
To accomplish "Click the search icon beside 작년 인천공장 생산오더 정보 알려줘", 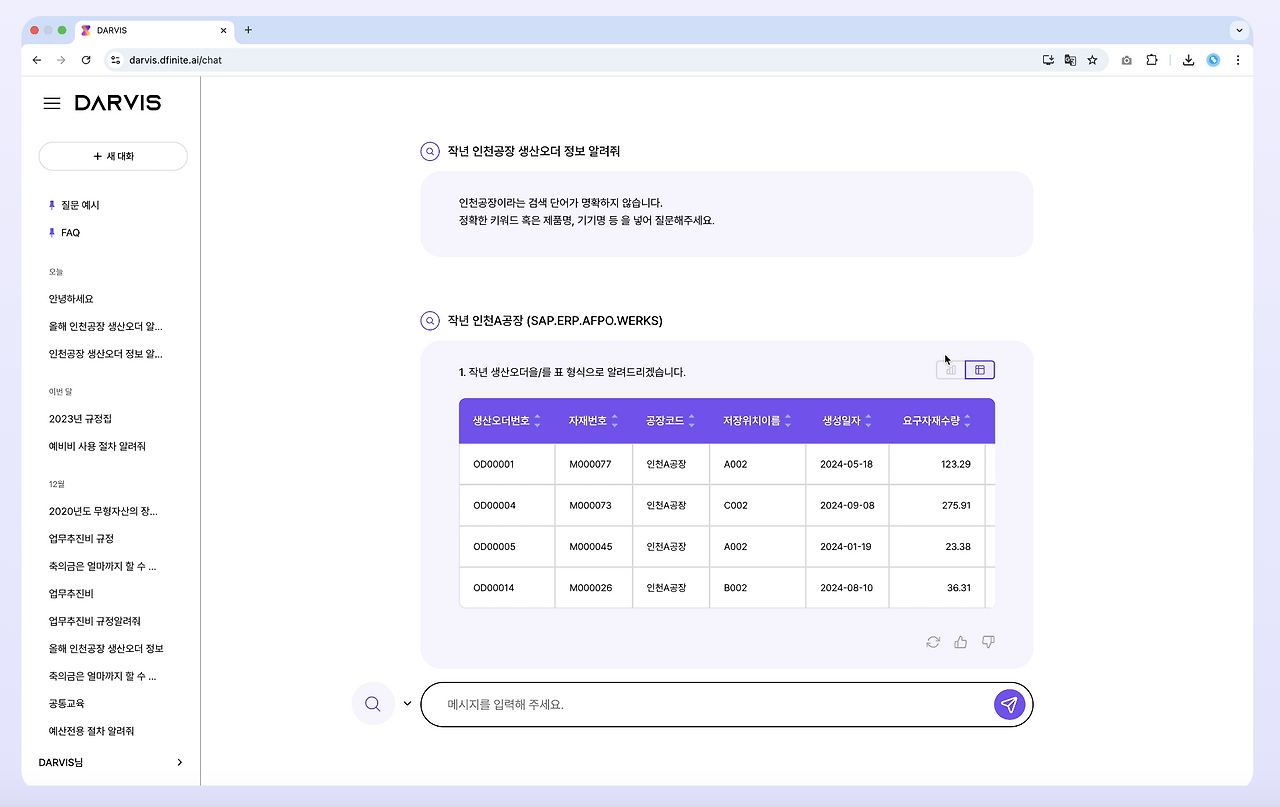I will pyautogui.click(x=430, y=152).
